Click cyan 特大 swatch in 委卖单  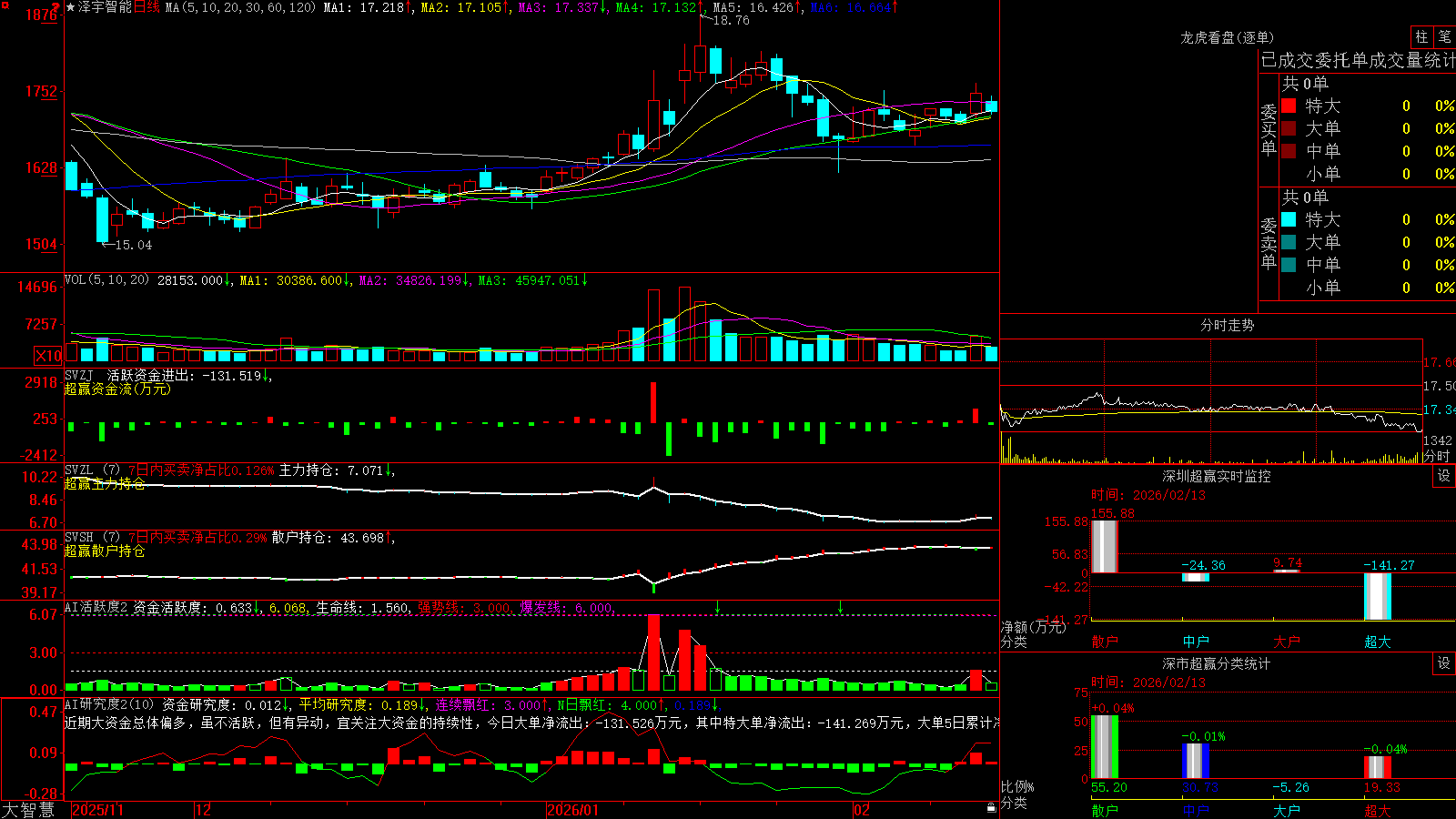click(1289, 219)
